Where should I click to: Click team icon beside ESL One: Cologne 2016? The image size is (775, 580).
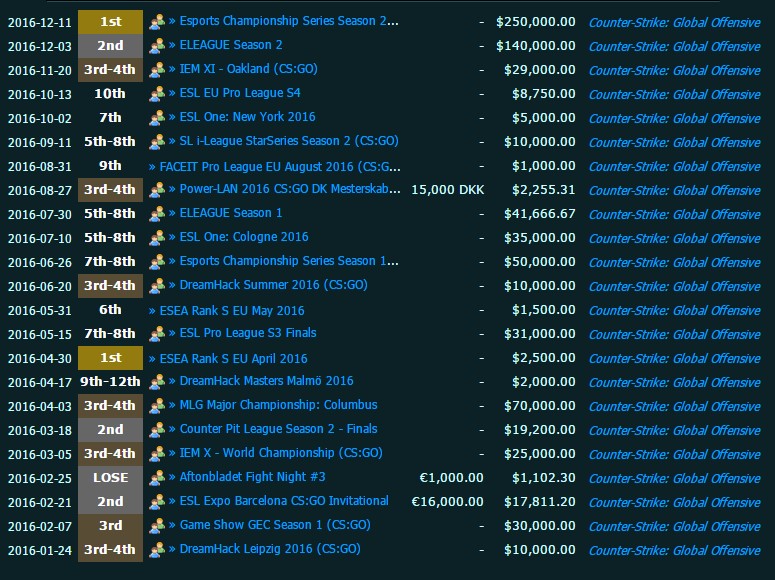pos(157,237)
